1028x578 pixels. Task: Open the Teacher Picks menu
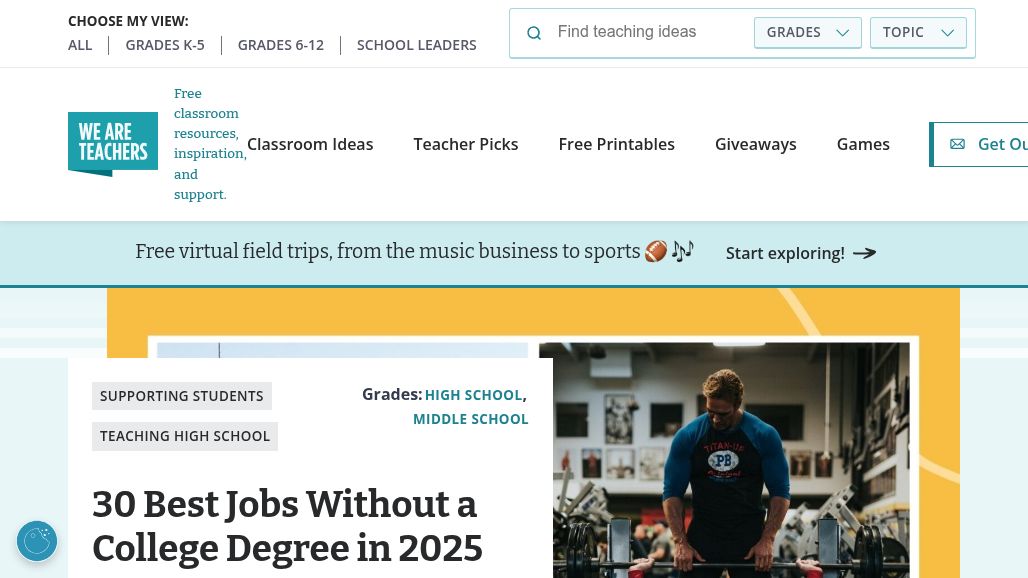[x=466, y=144]
